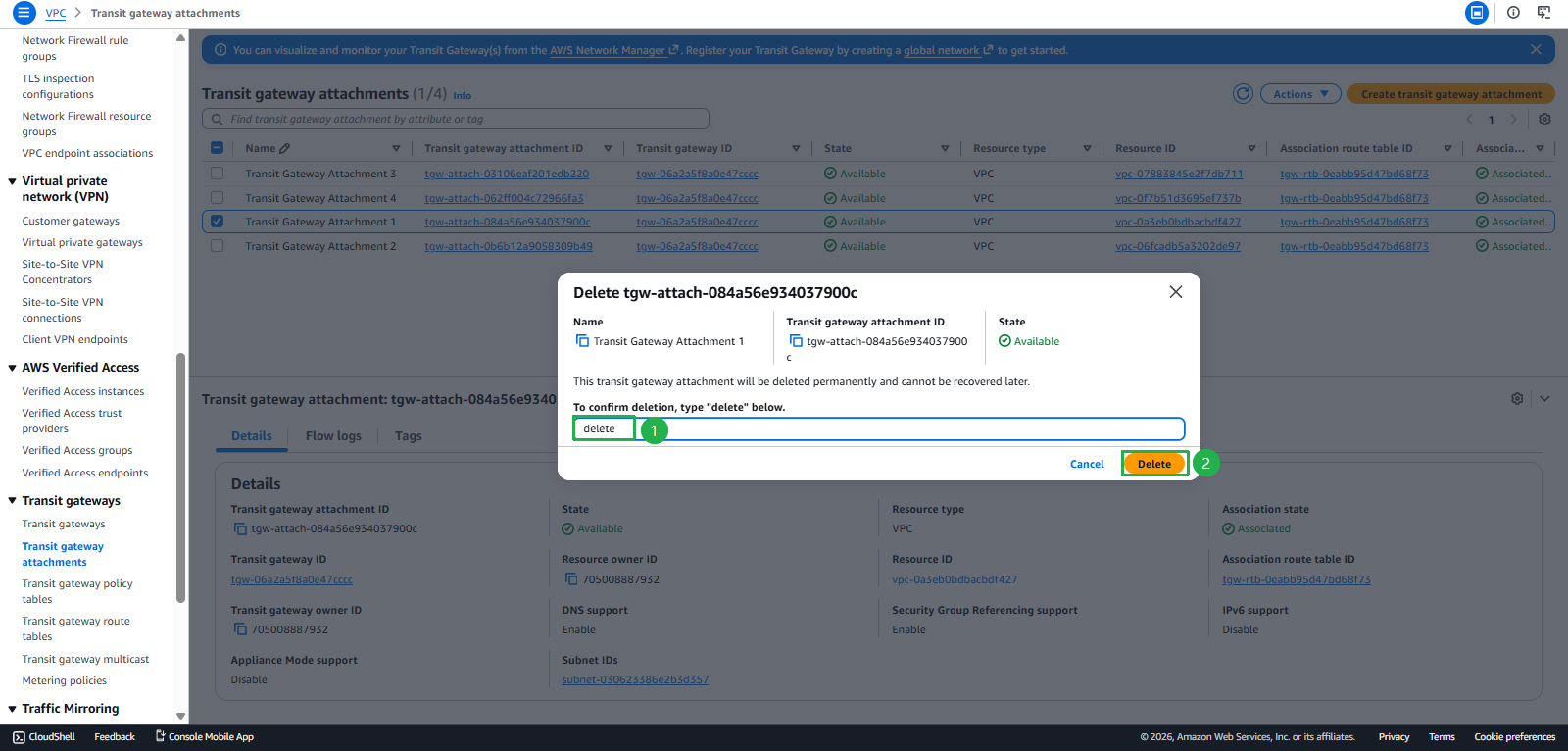
Task: Select Transit Gateway Attachment 3 checkbox
Action: 217,174
